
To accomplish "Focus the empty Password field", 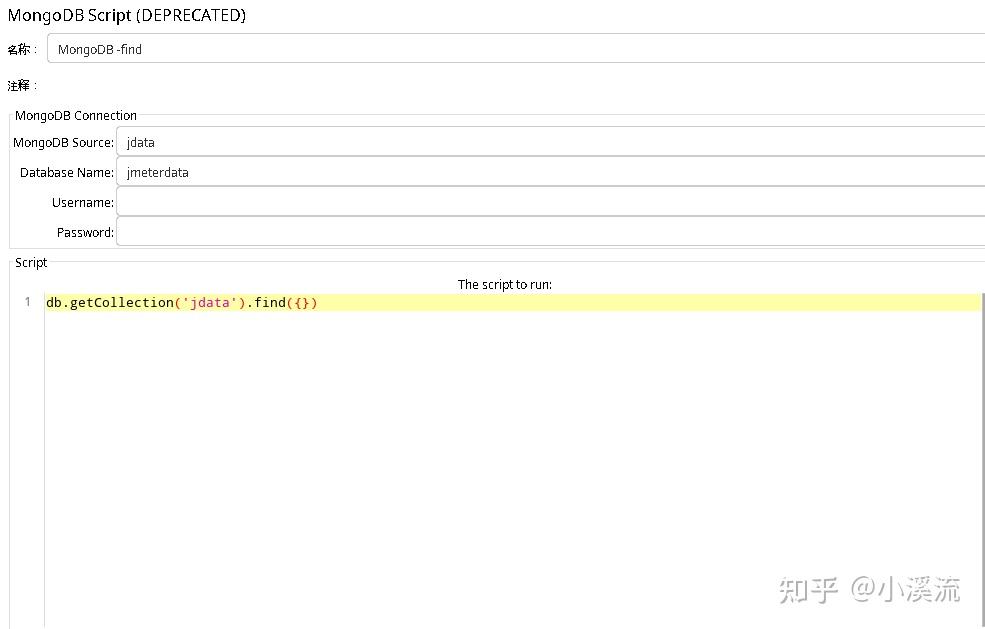I will pyautogui.click(x=550, y=232).
